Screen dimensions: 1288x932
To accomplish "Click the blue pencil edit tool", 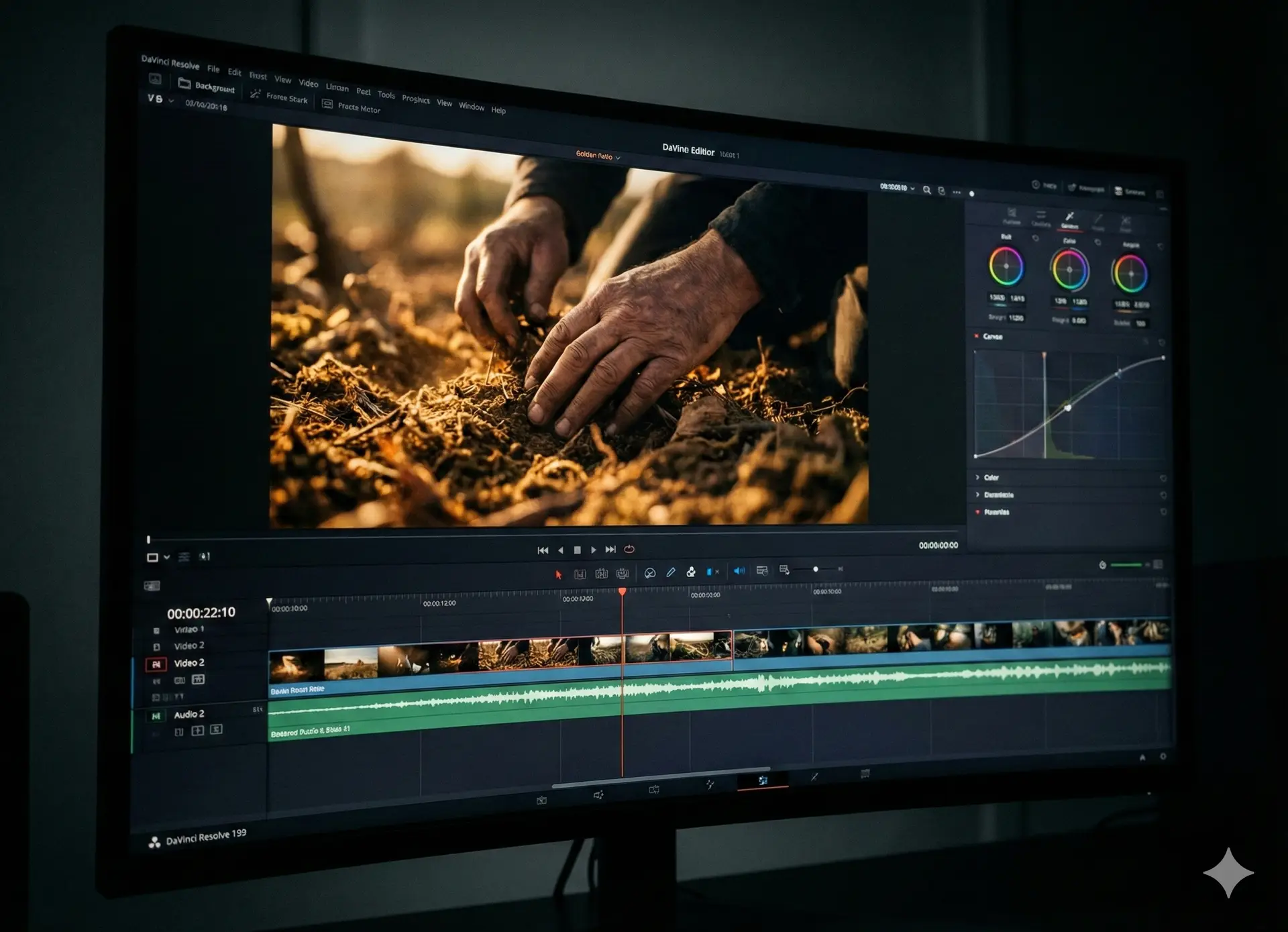I will pyautogui.click(x=670, y=572).
